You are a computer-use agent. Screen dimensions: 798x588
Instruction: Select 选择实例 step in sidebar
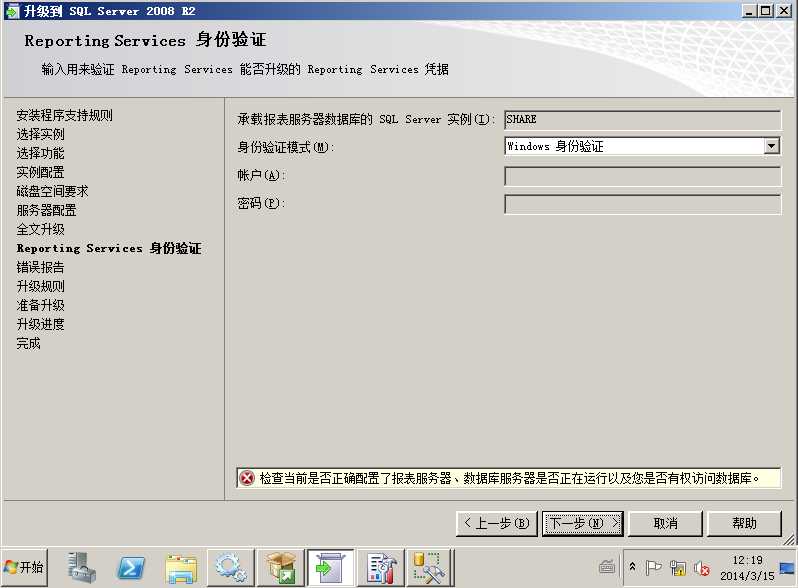(40, 134)
